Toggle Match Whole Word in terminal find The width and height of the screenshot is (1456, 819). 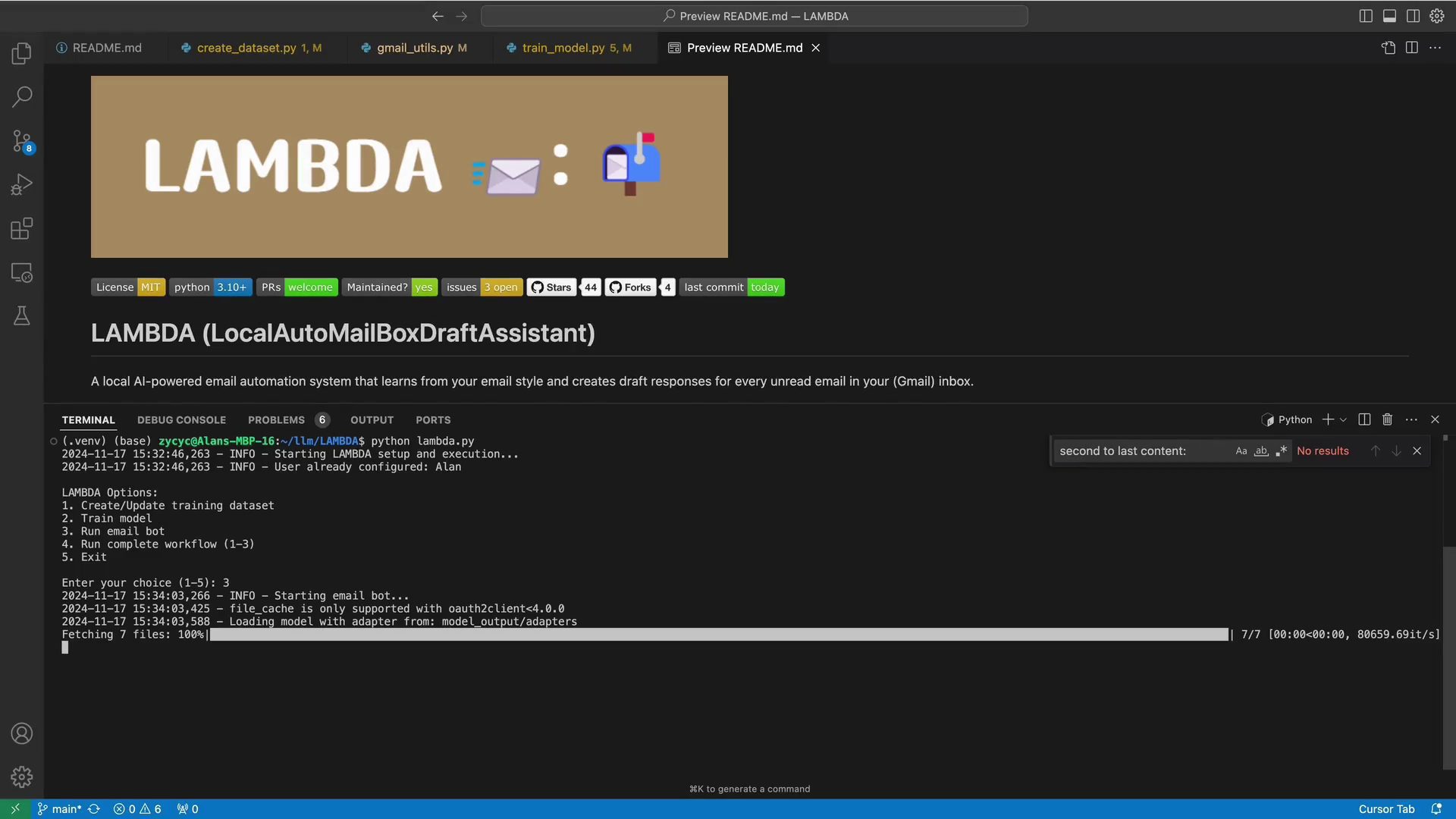[x=1261, y=451]
